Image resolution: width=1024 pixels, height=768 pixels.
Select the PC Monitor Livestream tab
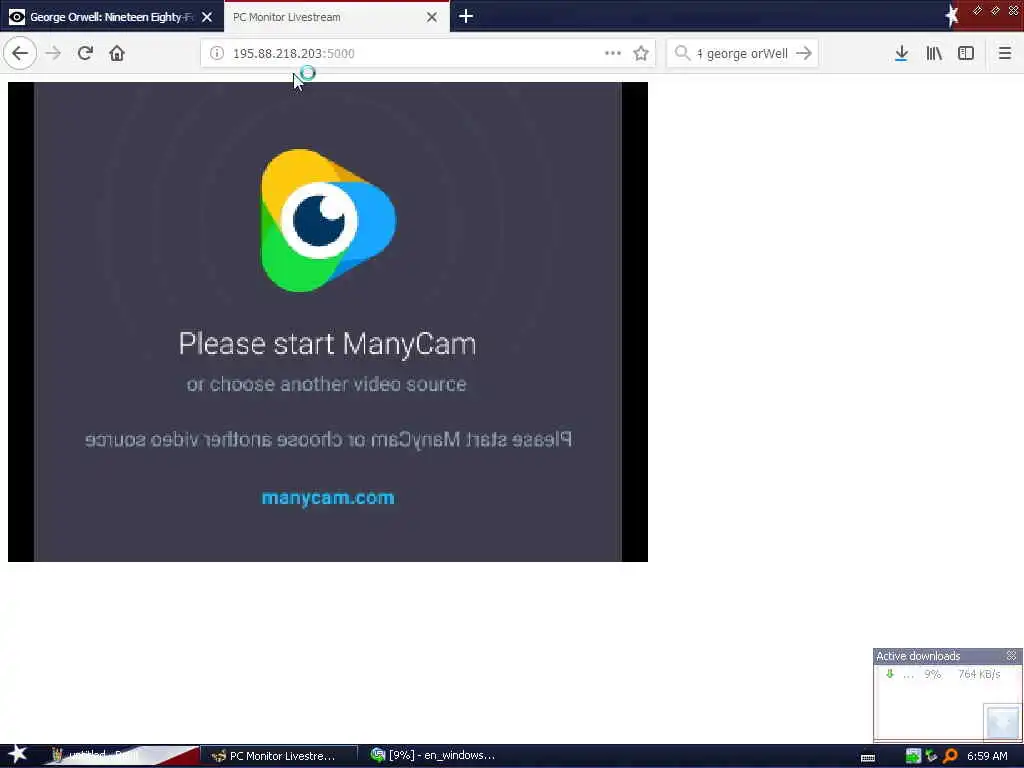[336, 17]
